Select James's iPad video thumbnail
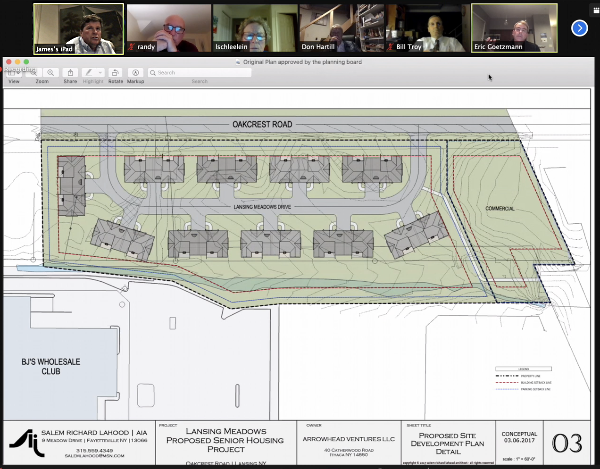The width and height of the screenshot is (600, 469). click(78, 28)
